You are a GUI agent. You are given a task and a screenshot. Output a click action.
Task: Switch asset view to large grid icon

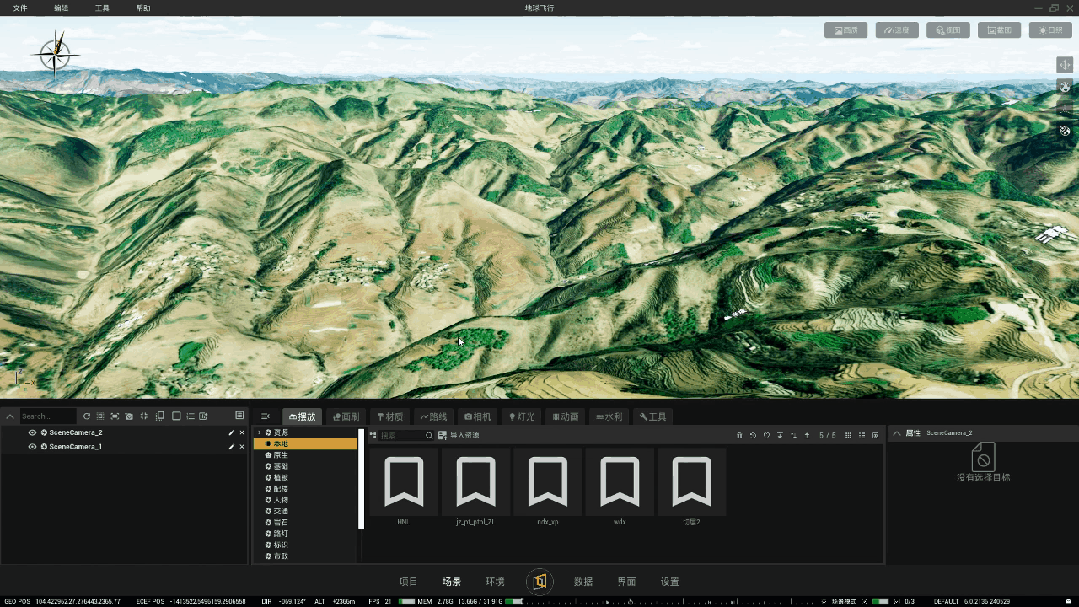click(x=848, y=435)
